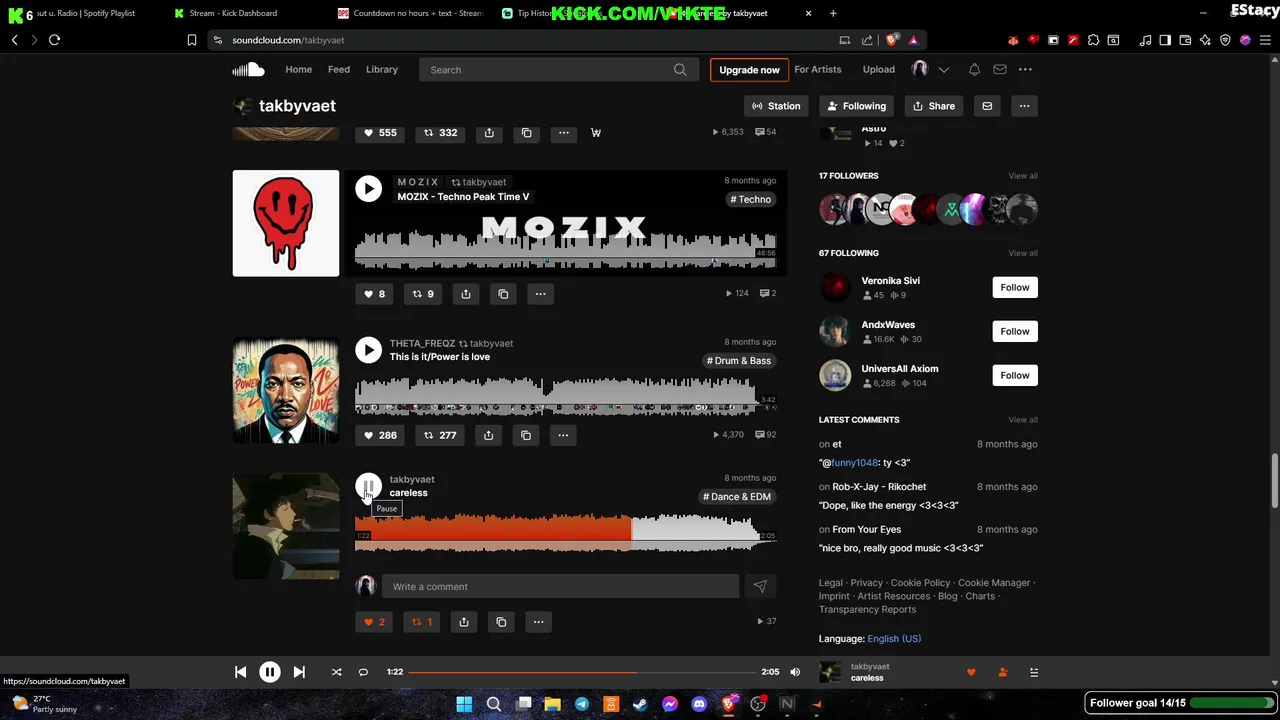The width and height of the screenshot is (1280, 720).
Task: Open the header more-options ellipsis menu
Action: 1025,69
